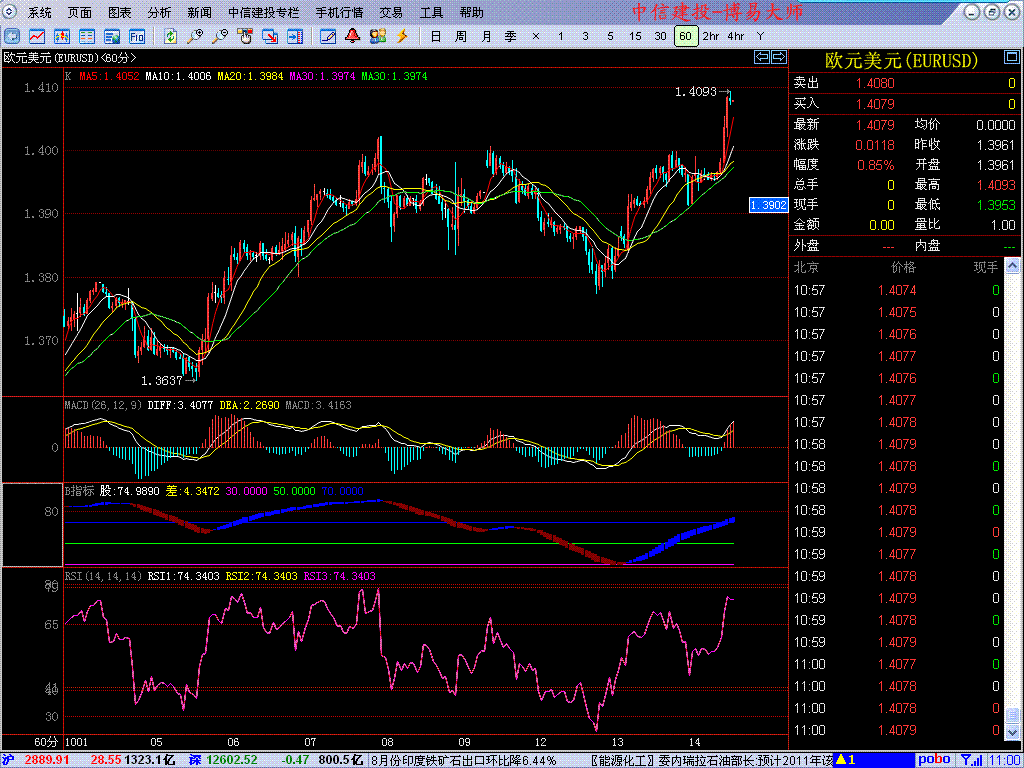Click the lightning bolt quick trade icon
Image resolution: width=1024 pixels, height=768 pixels.
point(402,36)
